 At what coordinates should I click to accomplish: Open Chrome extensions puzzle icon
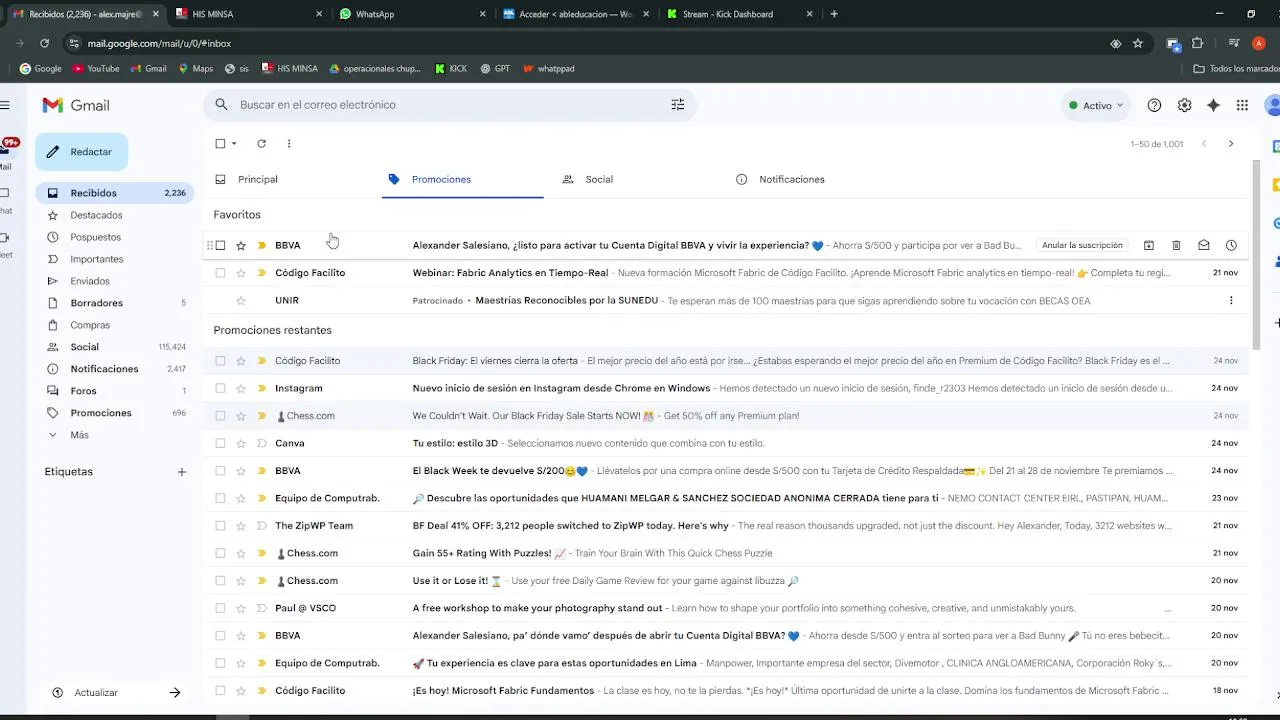pyautogui.click(x=1197, y=43)
